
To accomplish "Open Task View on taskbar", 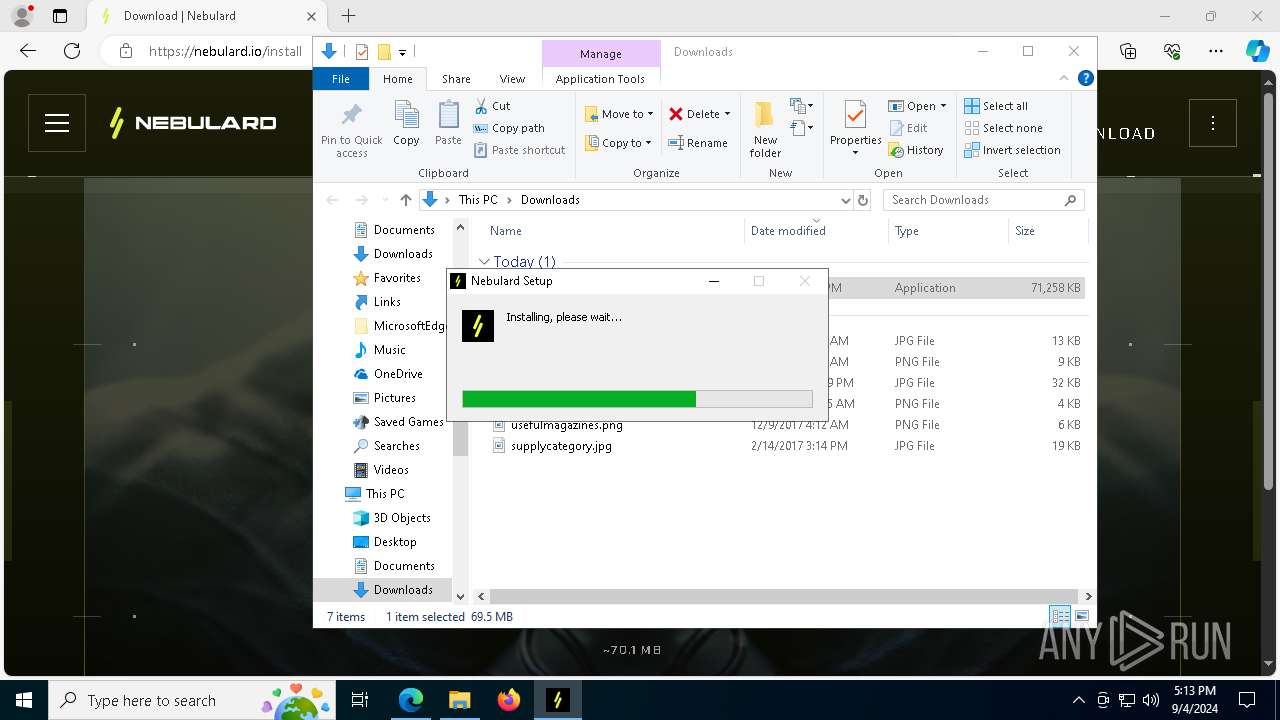I will pos(360,700).
